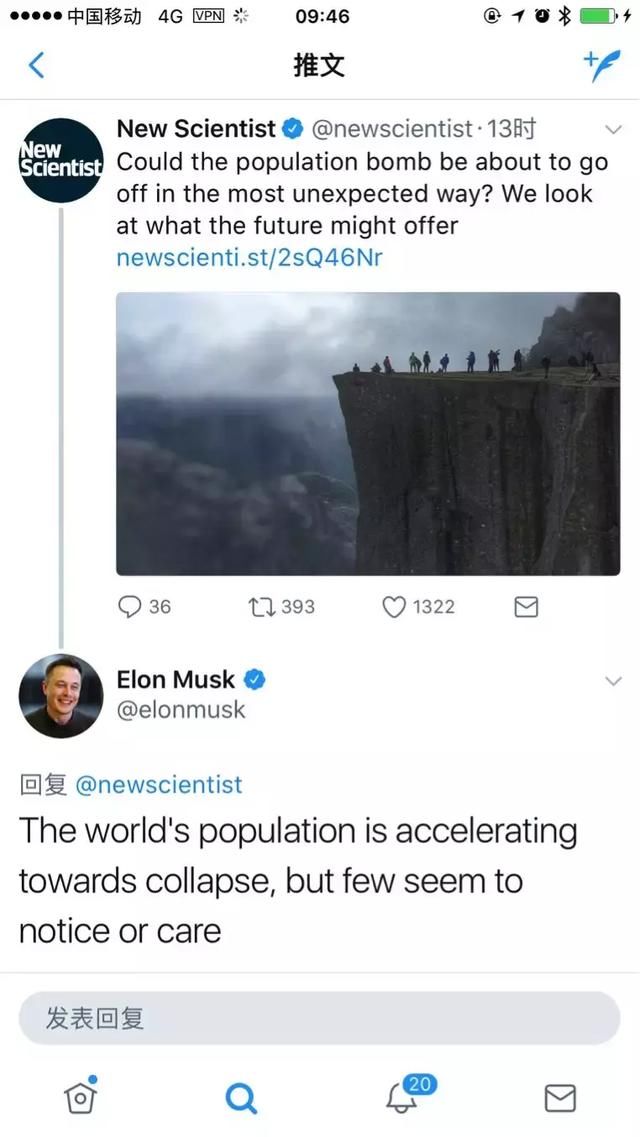Screen dimensions: 640x1137
Task: Tap the reply input field
Action: click(x=319, y=1018)
